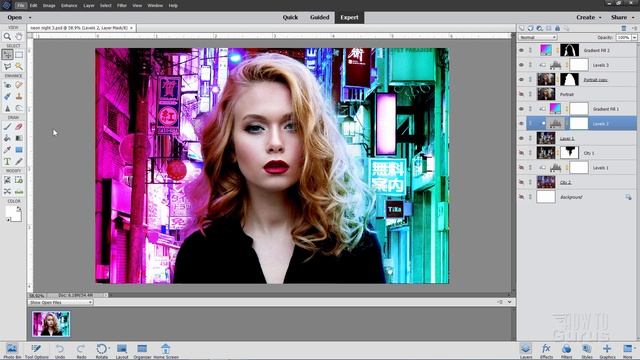Show the hidden Background layer
Screen dimensions: 640x360
pos(521,197)
